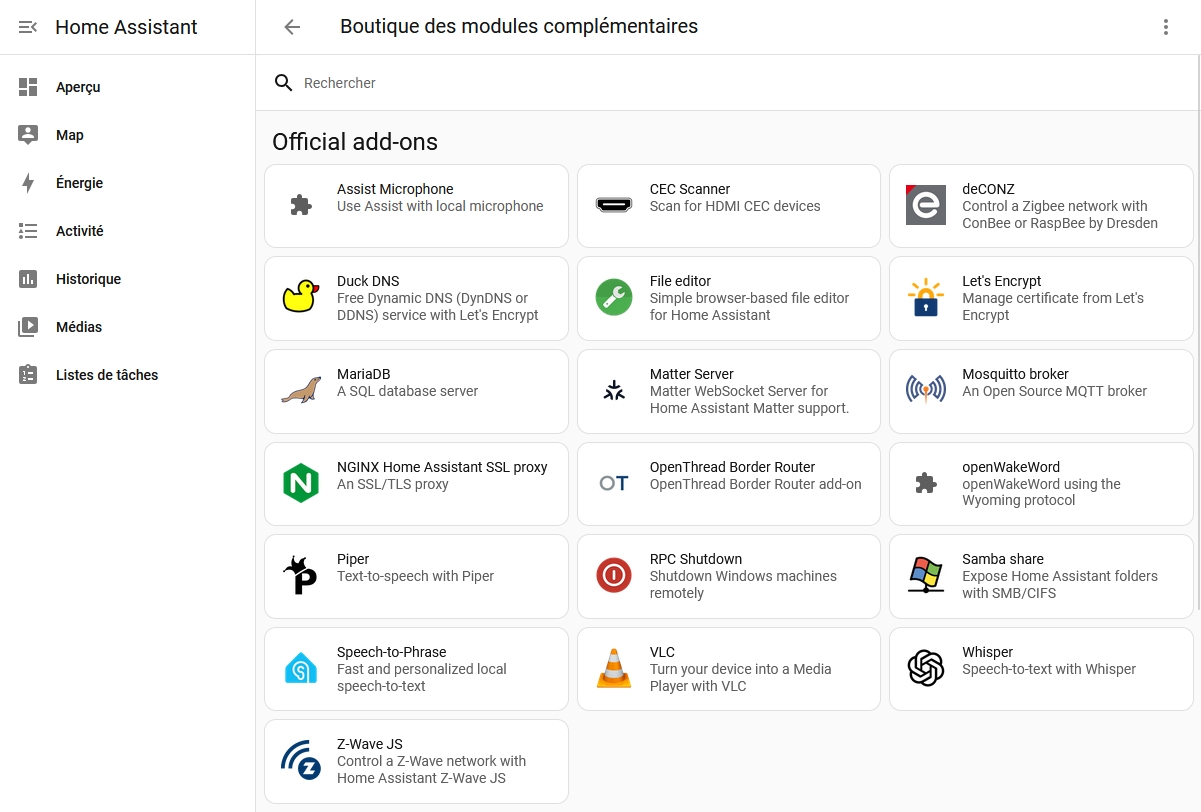Open Listes de tâches in the sidebar
The image size is (1201, 812).
[x=106, y=375]
